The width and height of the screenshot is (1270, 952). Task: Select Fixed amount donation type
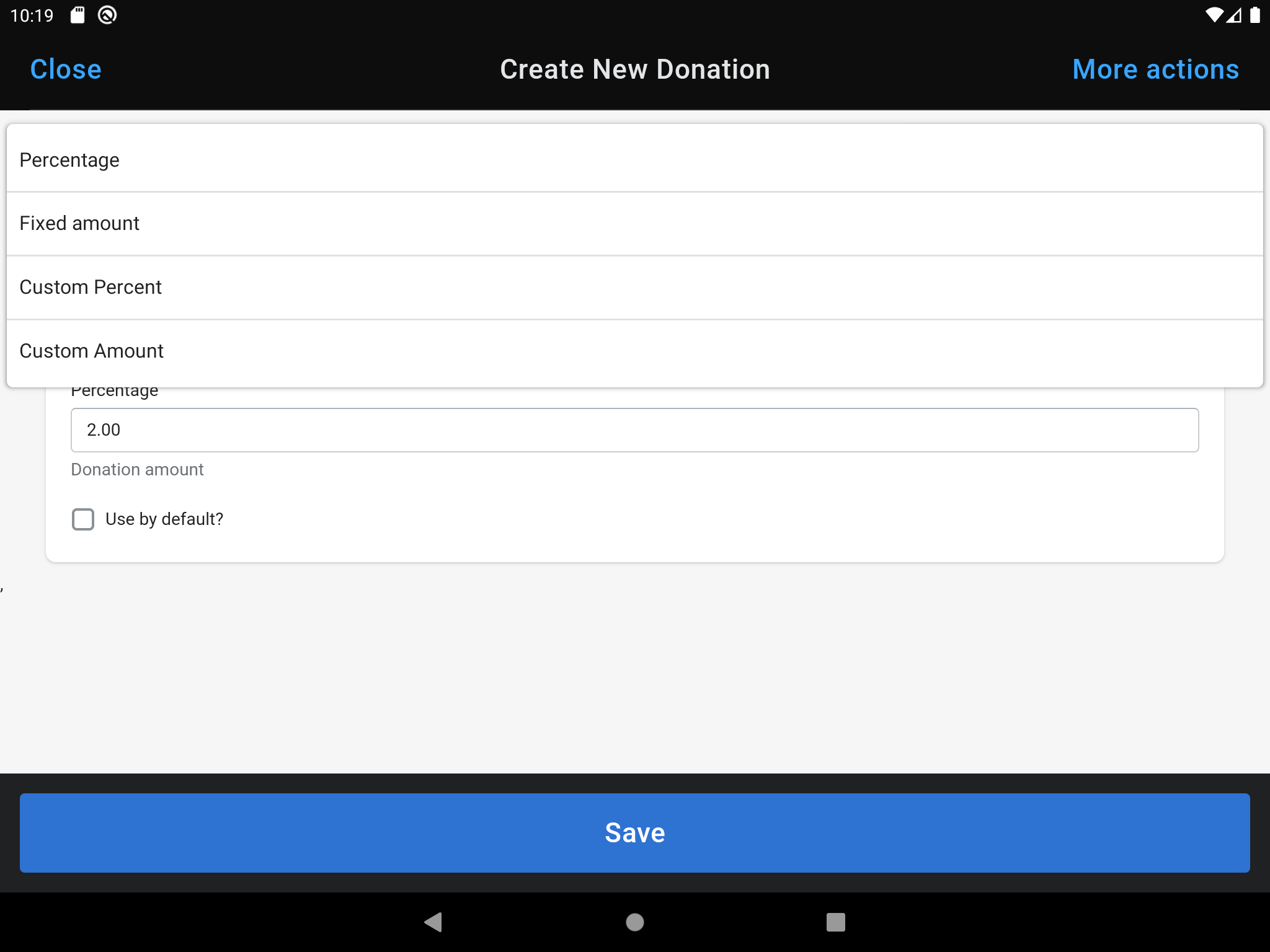[x=635, y=223]
